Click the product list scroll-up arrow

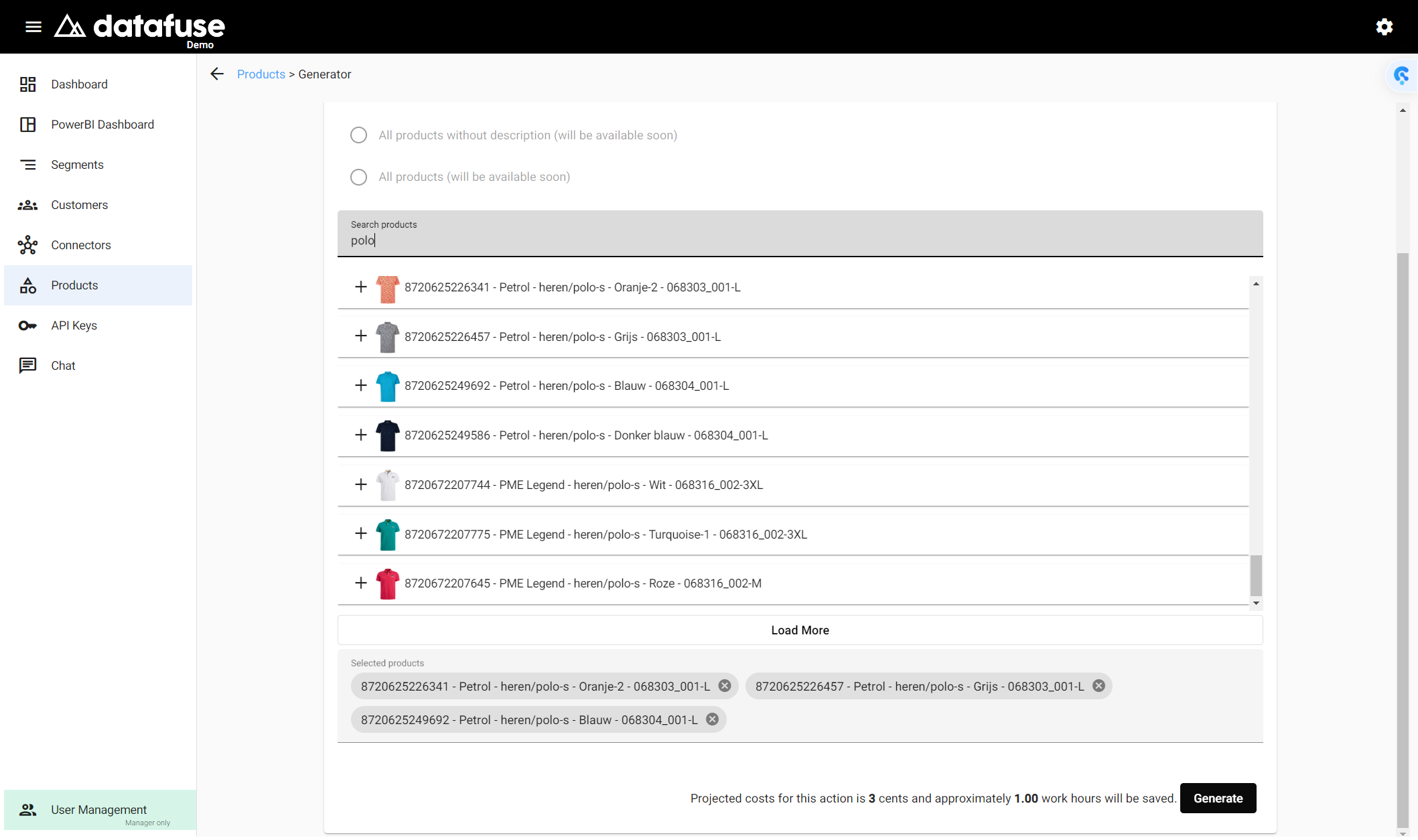click(x=1256, y=284)
